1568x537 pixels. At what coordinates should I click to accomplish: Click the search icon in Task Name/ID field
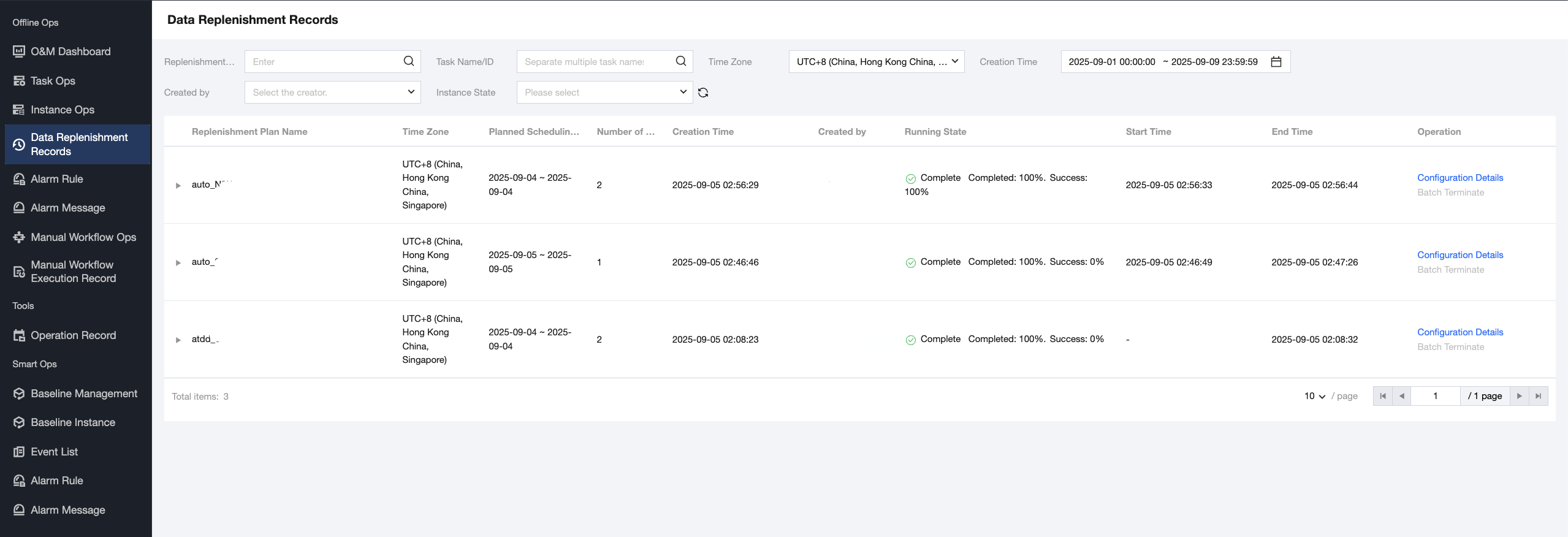[x=680, y=61]
